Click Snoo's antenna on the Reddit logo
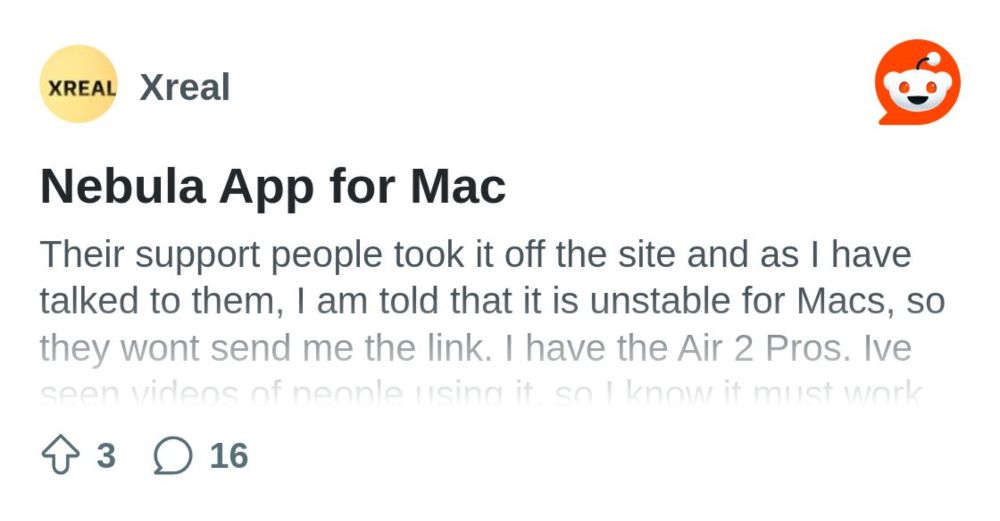1000x521 pixels. click(x=927, y=62)
